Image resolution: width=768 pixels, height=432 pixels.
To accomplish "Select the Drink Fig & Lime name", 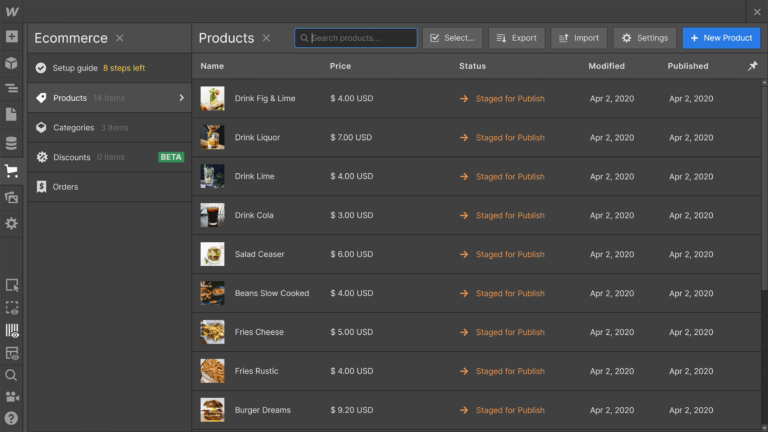I will 265,98.
